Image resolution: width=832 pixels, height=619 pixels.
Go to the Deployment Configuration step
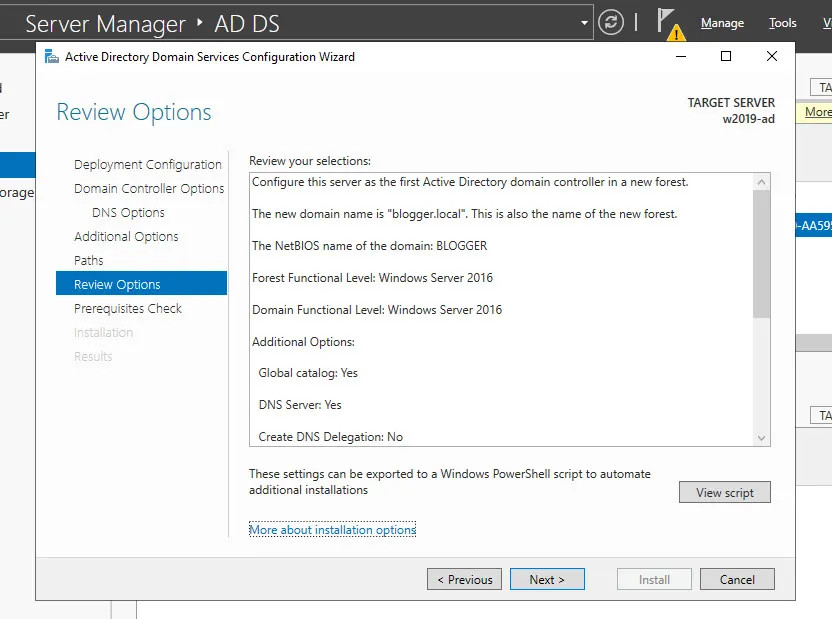[148, 165]
